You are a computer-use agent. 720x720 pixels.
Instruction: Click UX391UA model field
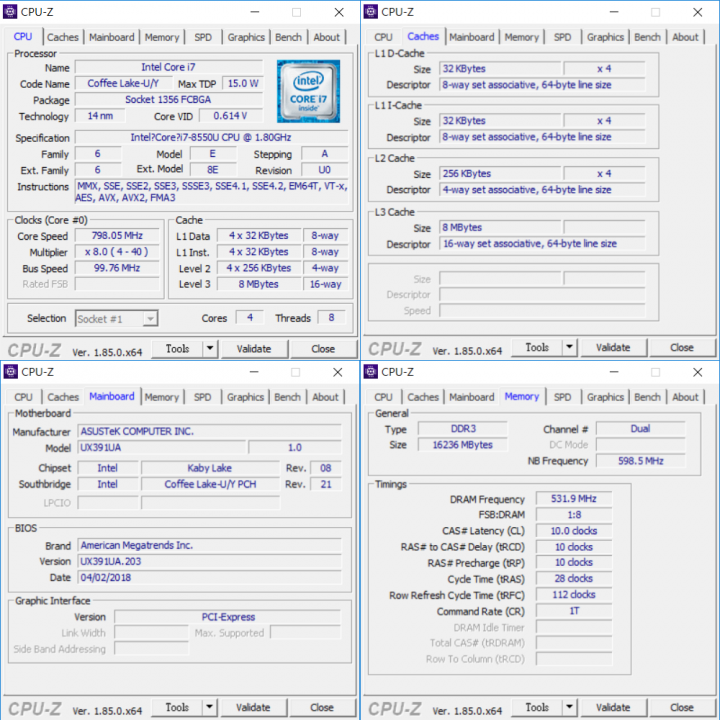[x=162, y=447]
